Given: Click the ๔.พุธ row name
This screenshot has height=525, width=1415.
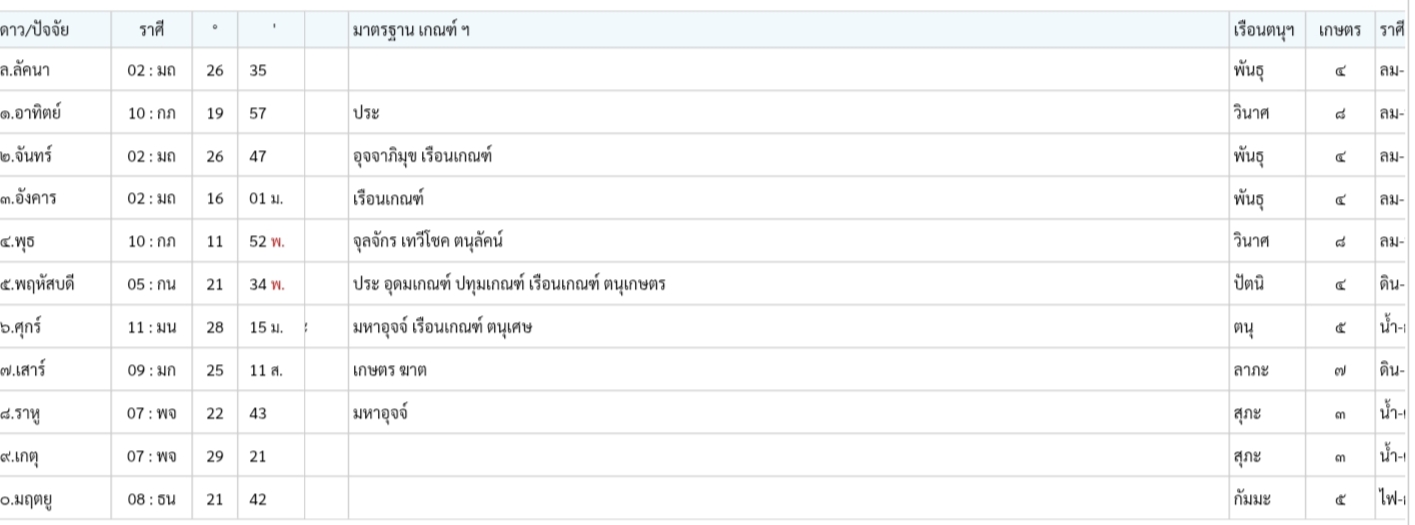Looking at the screenshot, I should click(x=17, y=239).
